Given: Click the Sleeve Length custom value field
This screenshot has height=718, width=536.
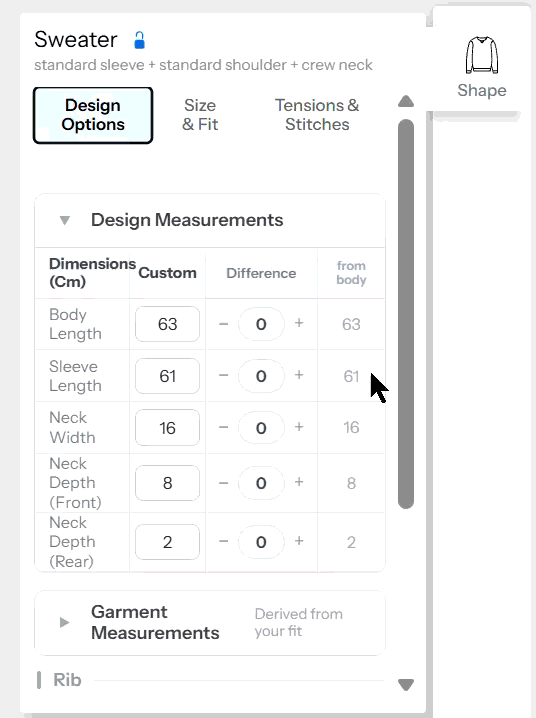Looking at the screenshot, I should pos(168,376).
